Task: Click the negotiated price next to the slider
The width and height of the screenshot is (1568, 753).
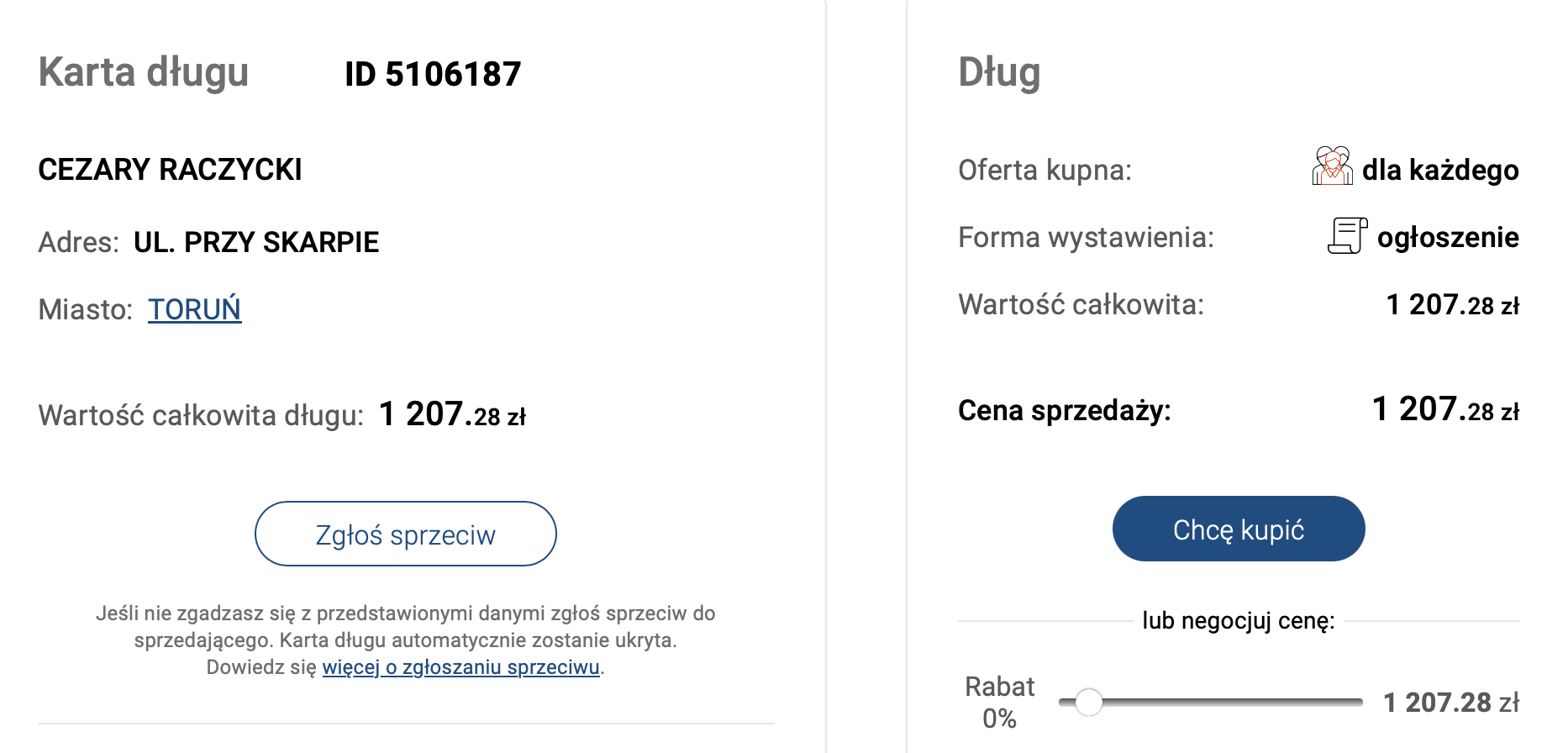Action: tap(1450, 702)
